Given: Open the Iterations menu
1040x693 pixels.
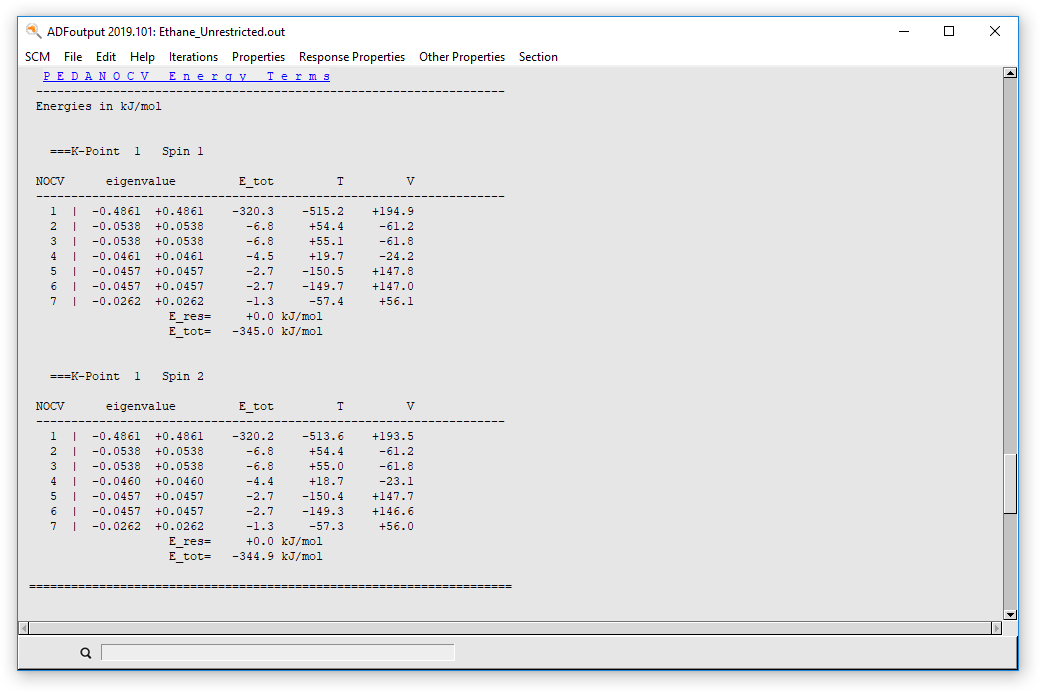Looking at the screenshot, I should [x=193, y=57].
